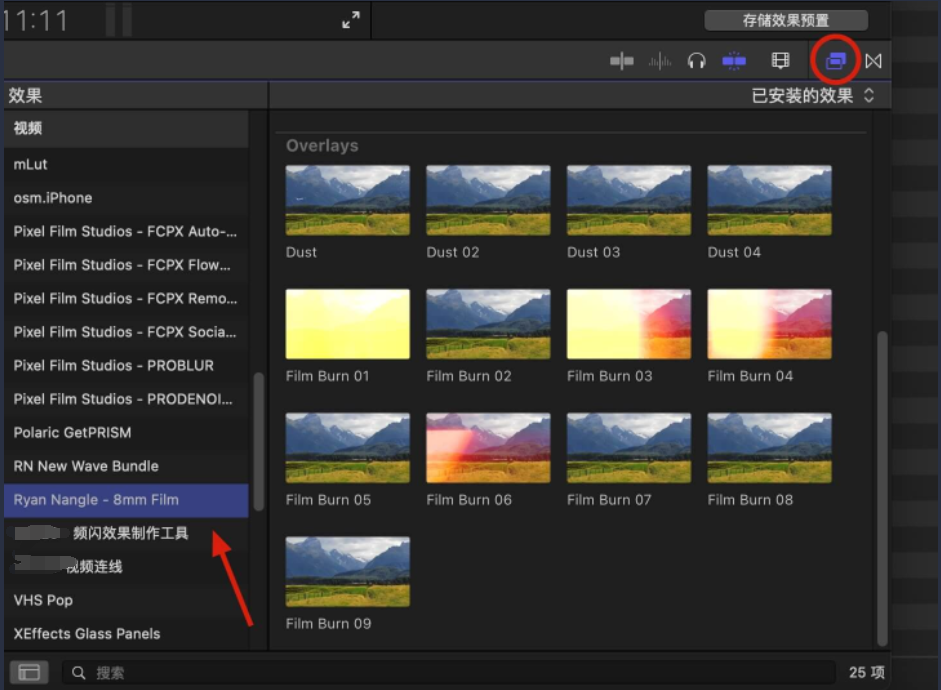The height and width of the screenshot is (690, 941).
Task: Open the Effects Browser
Action: pyautogui.click(x=835, y=61)
